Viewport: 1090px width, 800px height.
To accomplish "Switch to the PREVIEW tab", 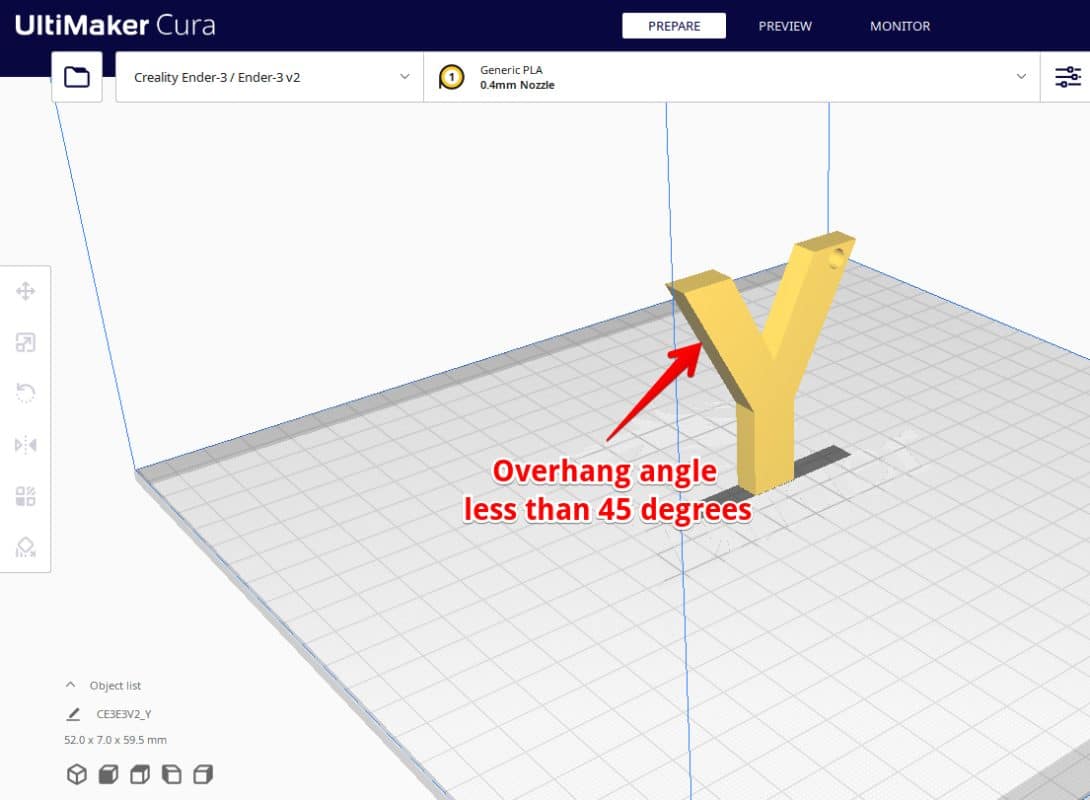I will pyautogui.click(x=784, y=26).
